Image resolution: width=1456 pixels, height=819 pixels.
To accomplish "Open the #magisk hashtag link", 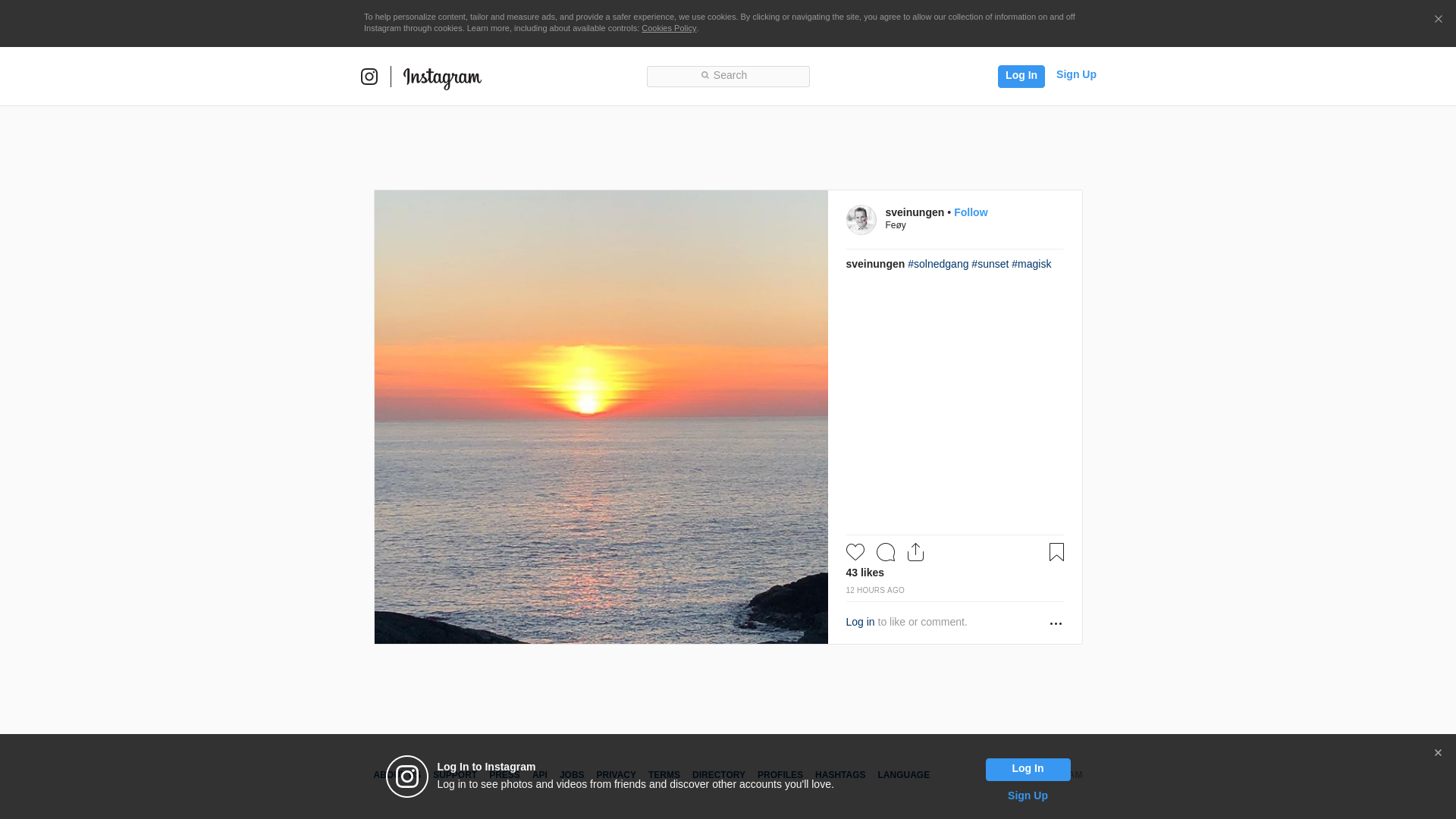I will (1031, 264).
